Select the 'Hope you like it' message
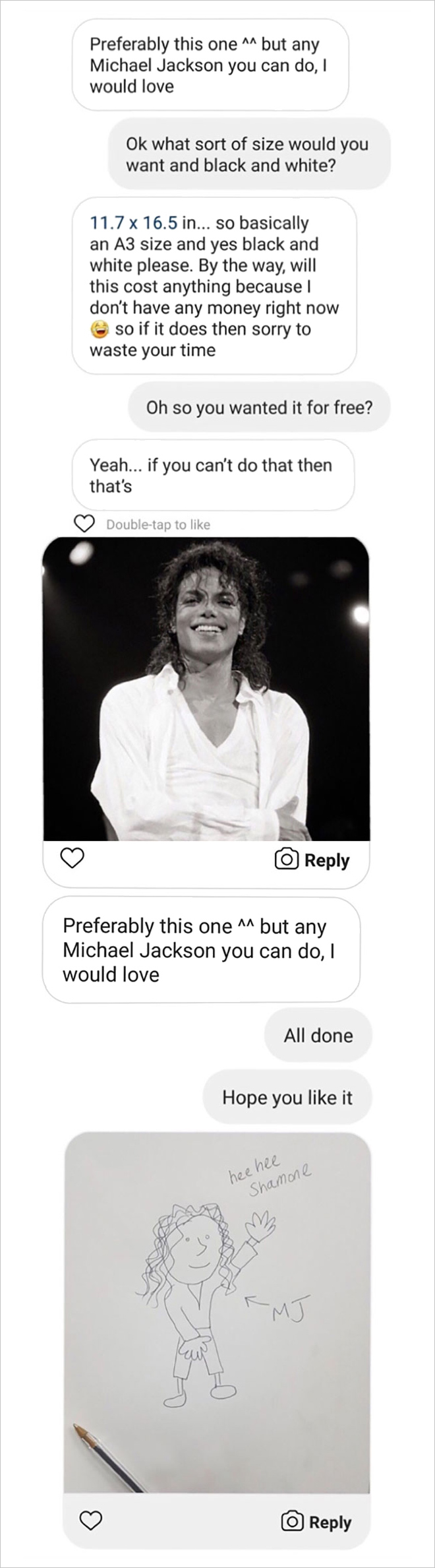The width and height of the screenshot is (435, 1568). pos(287,1097)
